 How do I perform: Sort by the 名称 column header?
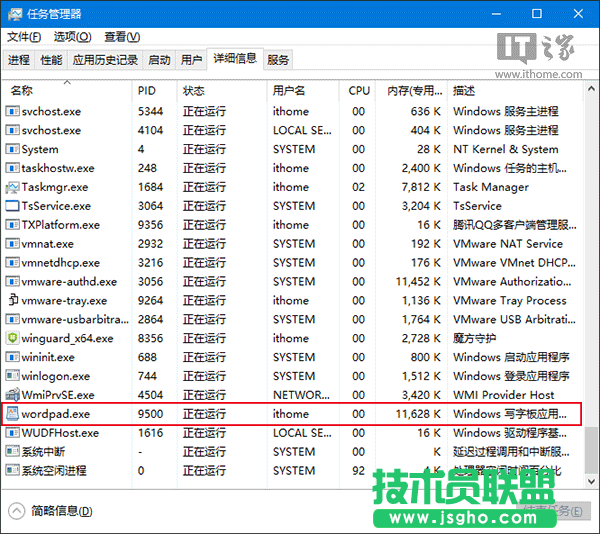tap(67, 91)
